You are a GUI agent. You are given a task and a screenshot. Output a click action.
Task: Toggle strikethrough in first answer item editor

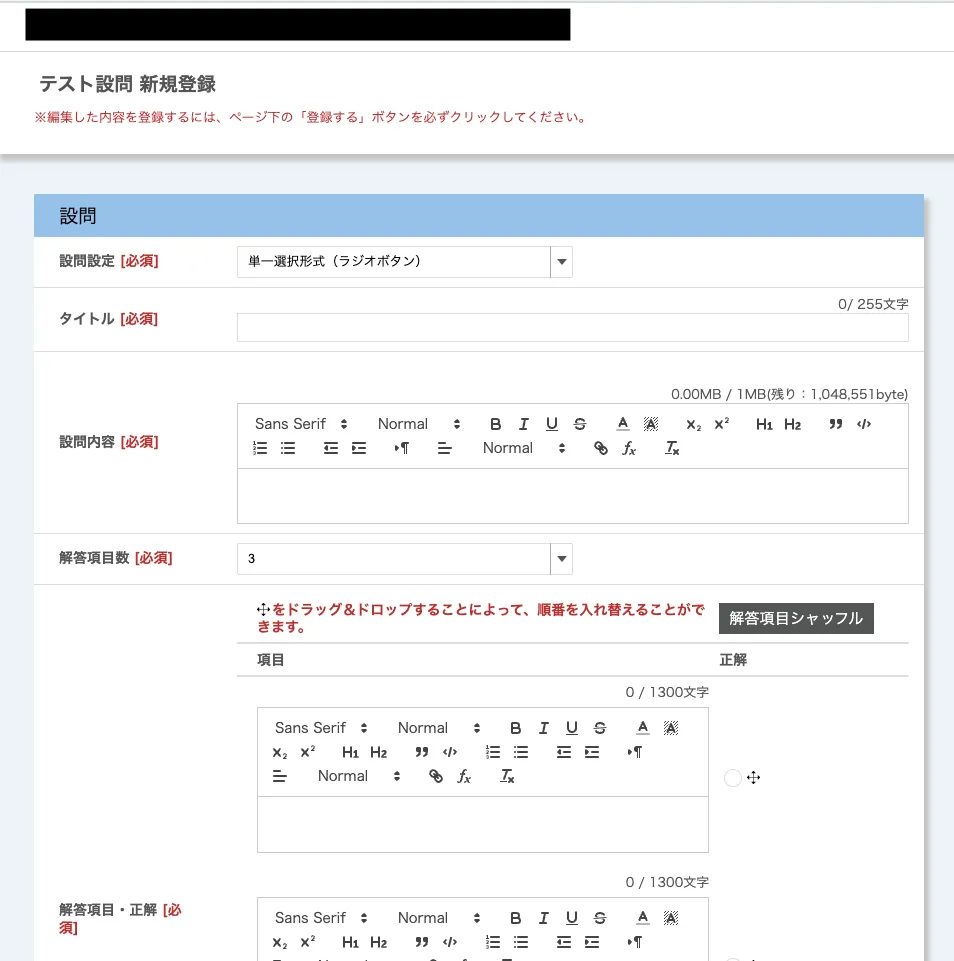coord(600,728)
